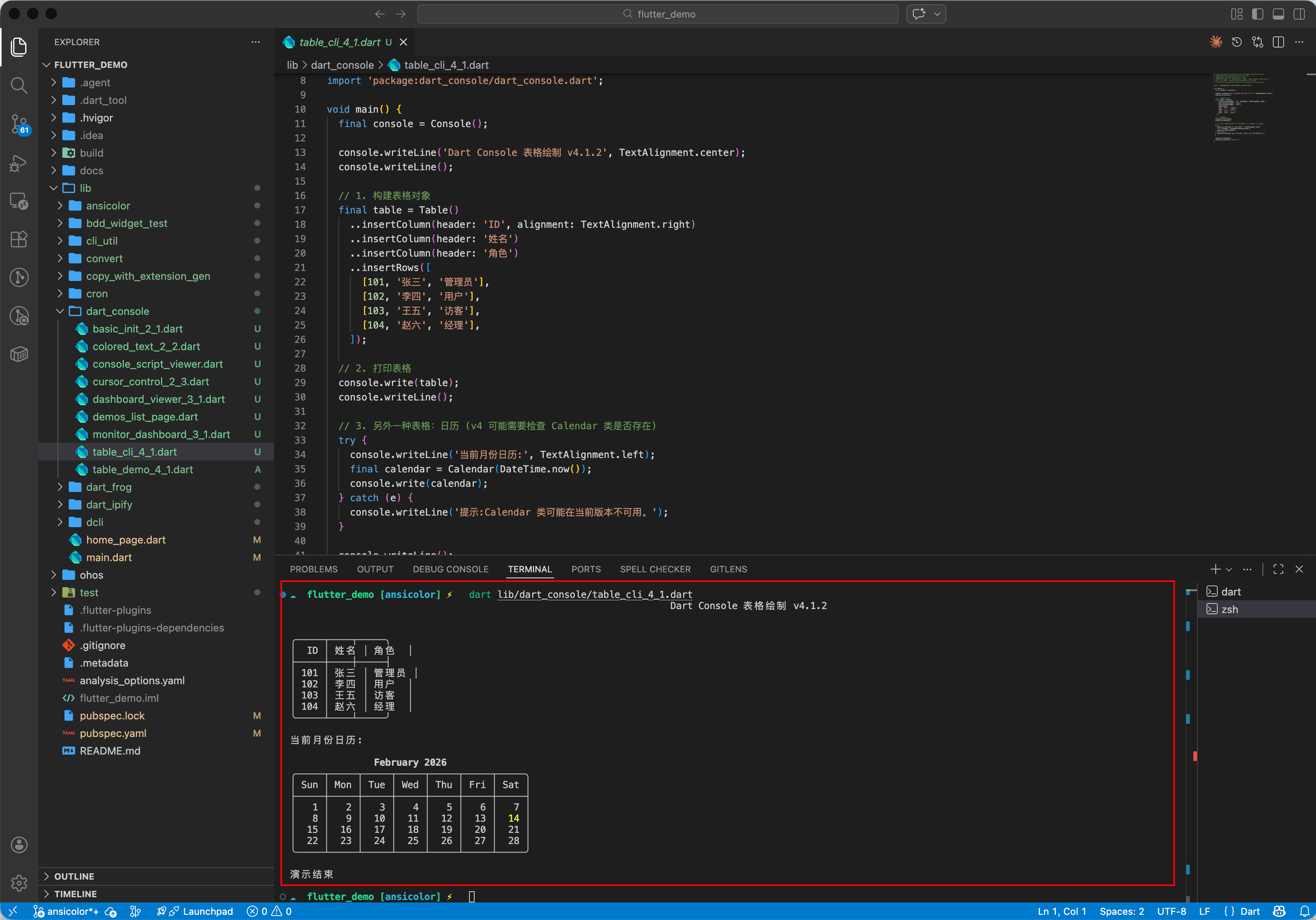The image size is (1316, 920).
Task: Maximize the terminal panel size
Action: click(x=1278, y=569)
